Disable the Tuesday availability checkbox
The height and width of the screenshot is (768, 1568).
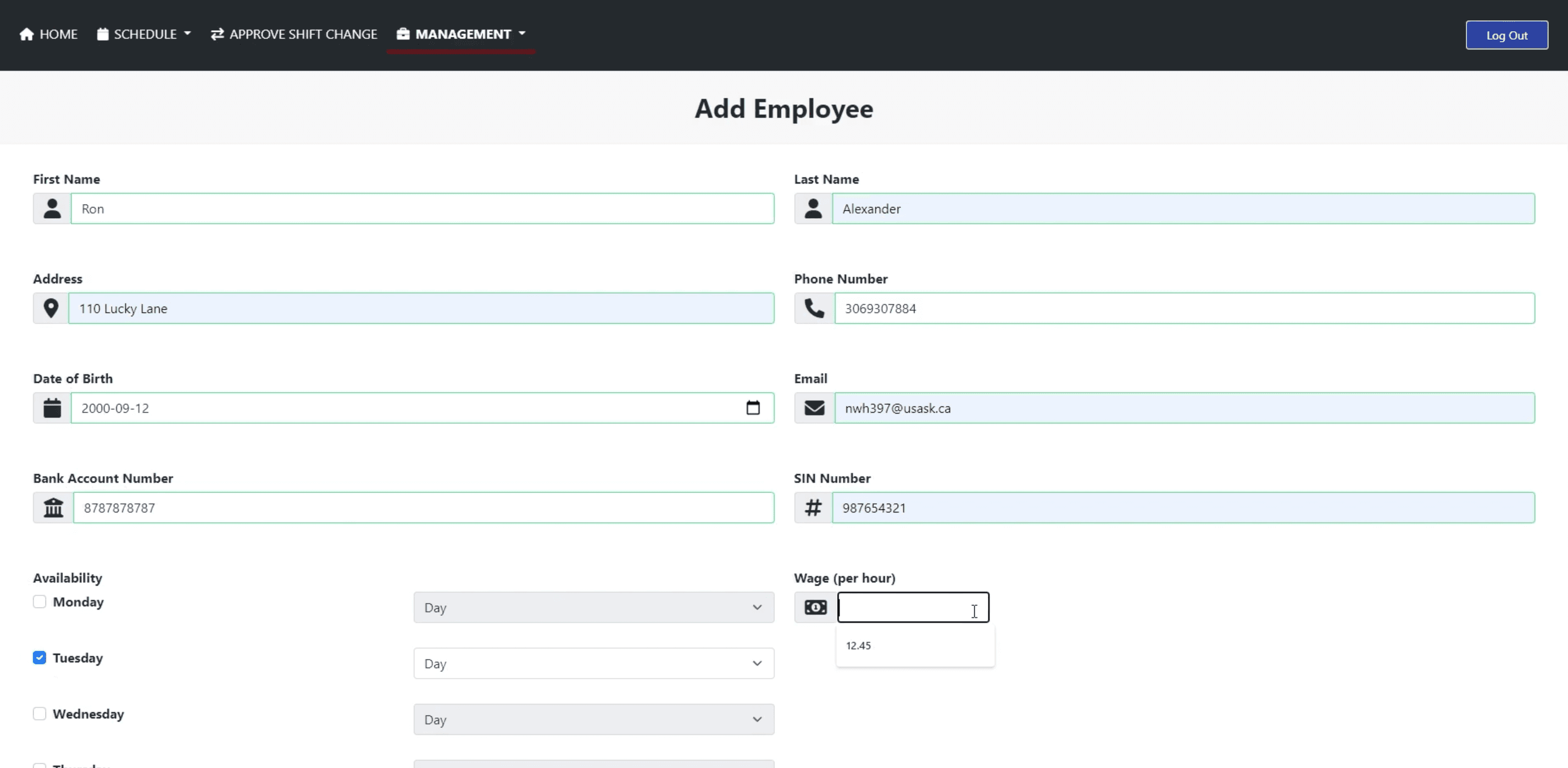pos(39,657)
